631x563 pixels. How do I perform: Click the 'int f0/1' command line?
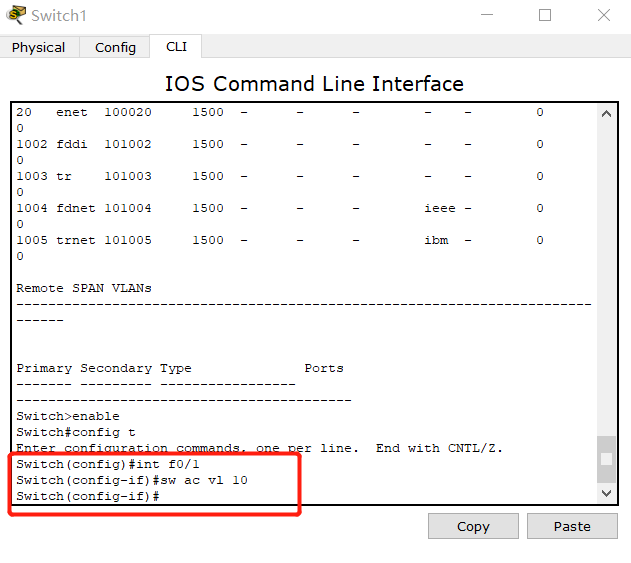click(108, 464)
